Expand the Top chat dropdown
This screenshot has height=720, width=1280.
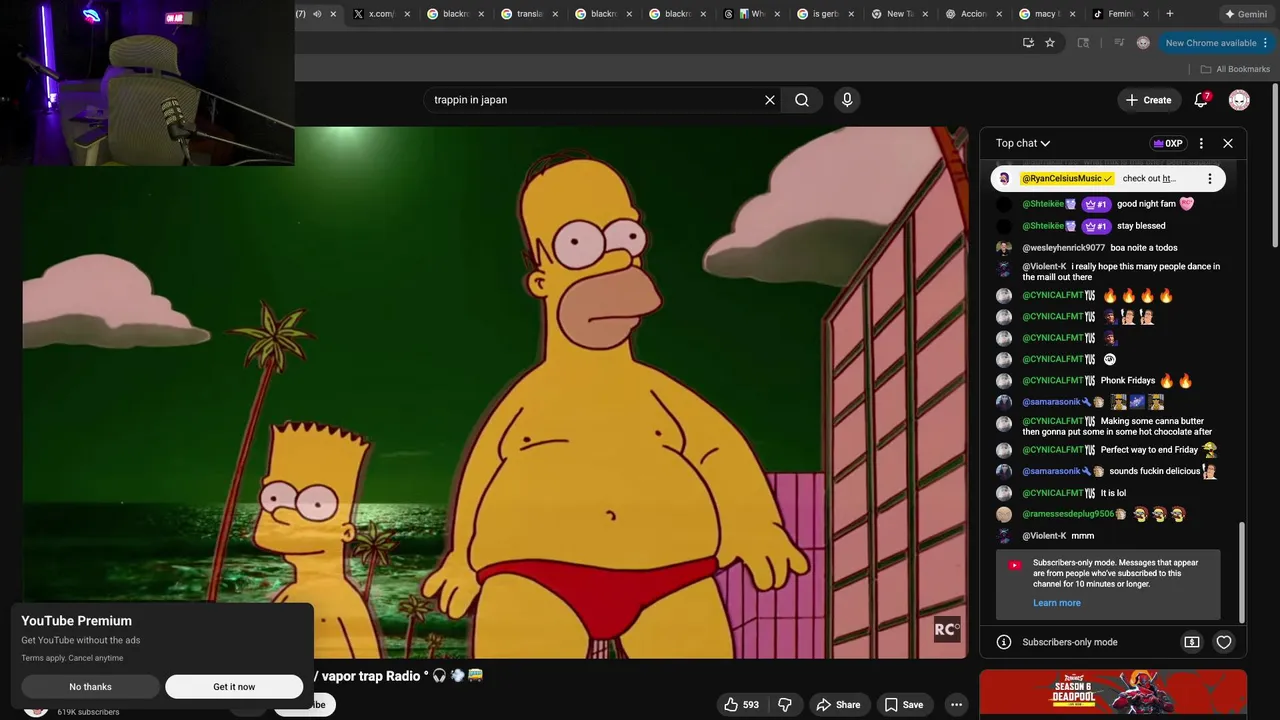1023,143
